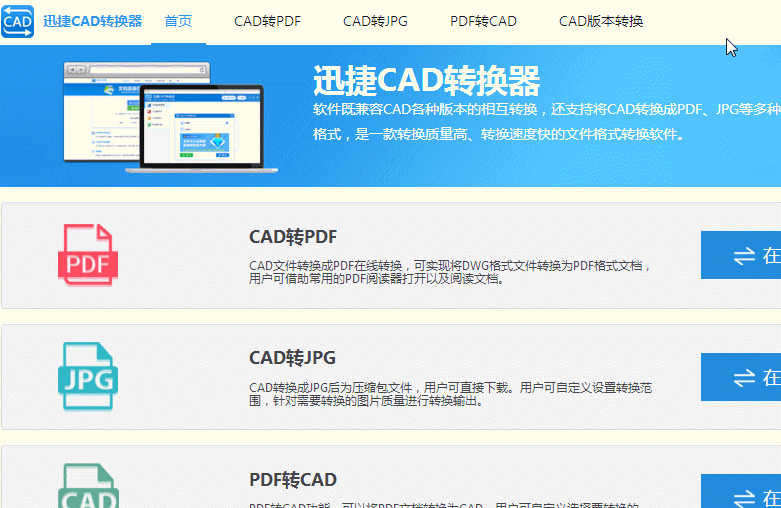The height and width of the screenshot is (508, 781).
Task: Switch to the CAD转PDF menu item
Action: 267,21
